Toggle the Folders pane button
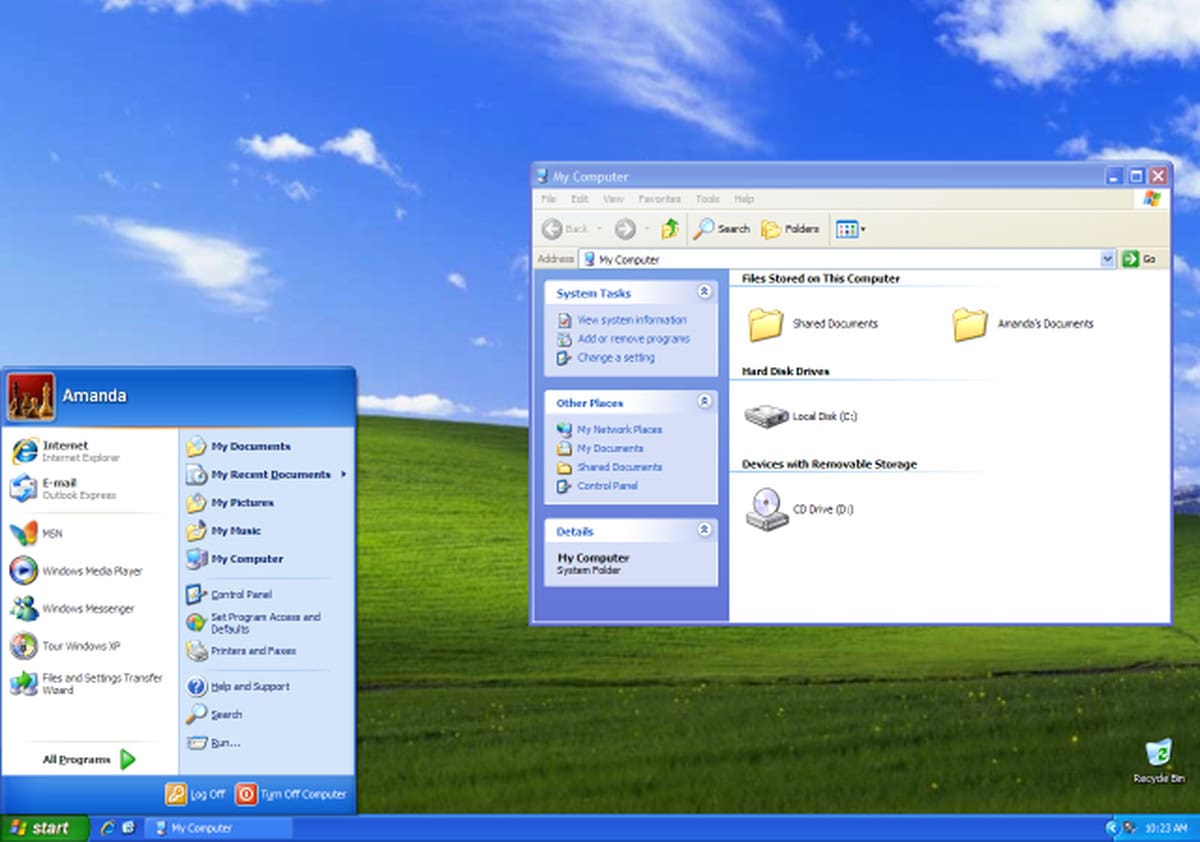 tap(790, 229)
